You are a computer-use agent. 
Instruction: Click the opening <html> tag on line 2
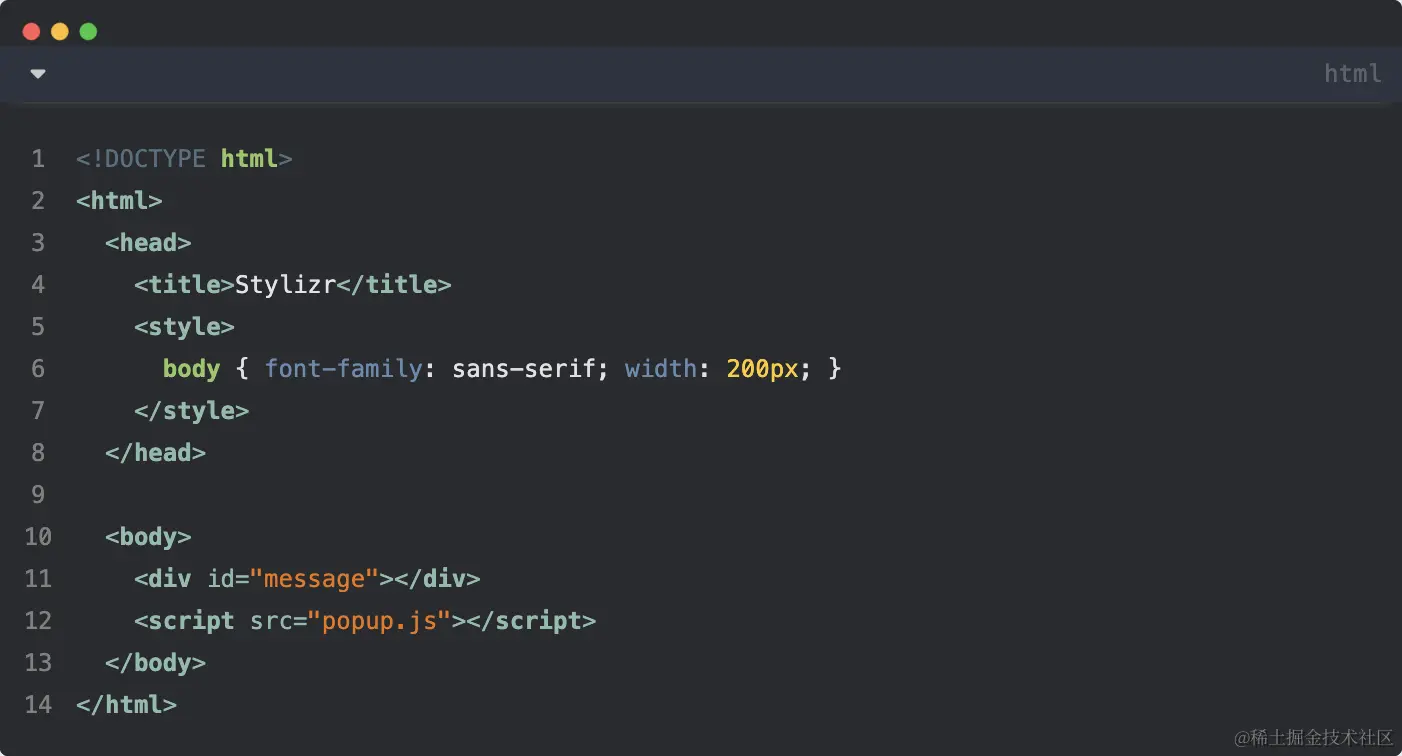point(119,201)
